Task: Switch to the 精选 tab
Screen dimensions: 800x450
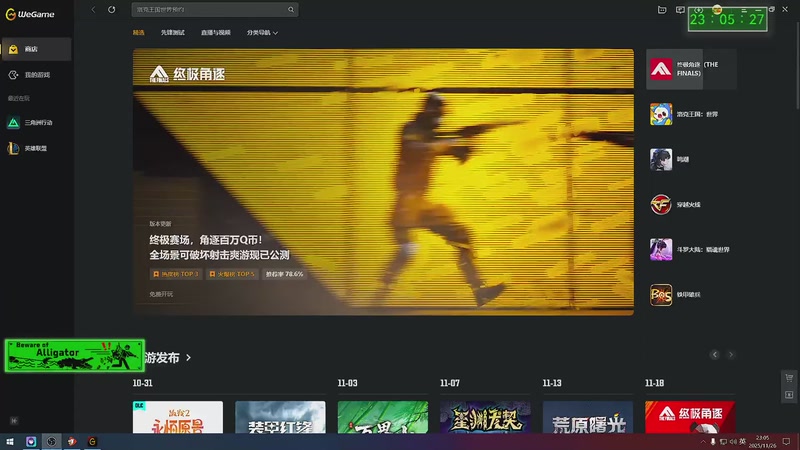Action: click(139, 33)
